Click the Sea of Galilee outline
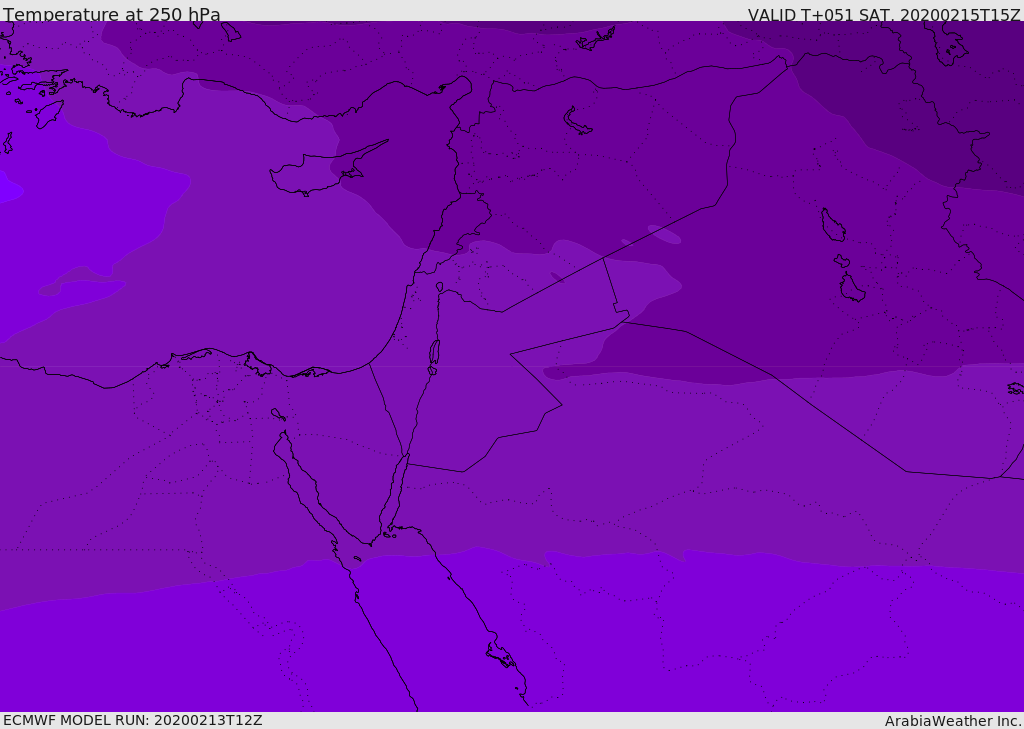This screenshot has height=729, width=1024. point(439,287)
